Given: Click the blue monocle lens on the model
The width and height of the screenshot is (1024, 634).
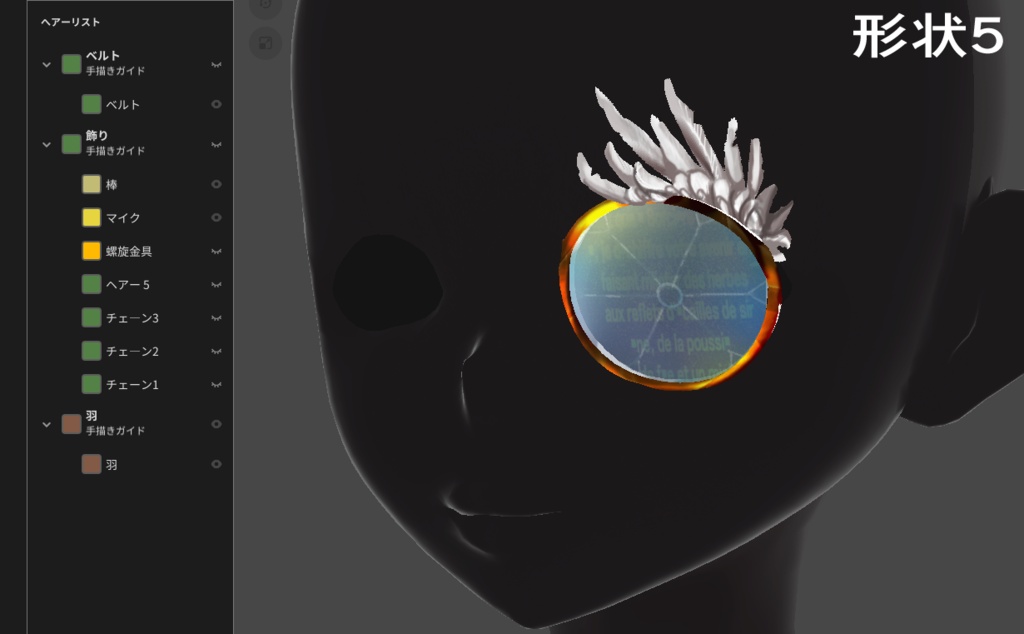Looking at the screenshot, I should pyautogui.click(x=667, y=294).
